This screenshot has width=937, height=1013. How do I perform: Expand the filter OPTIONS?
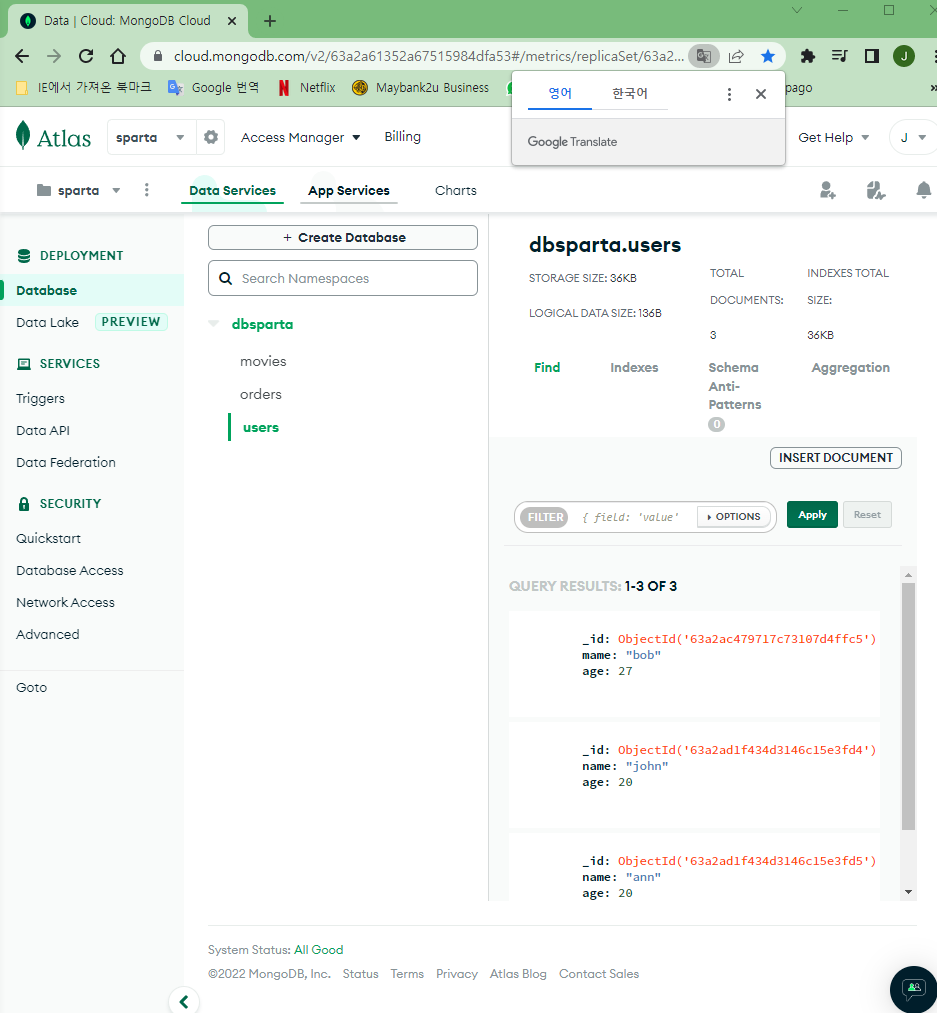[734, 516]
